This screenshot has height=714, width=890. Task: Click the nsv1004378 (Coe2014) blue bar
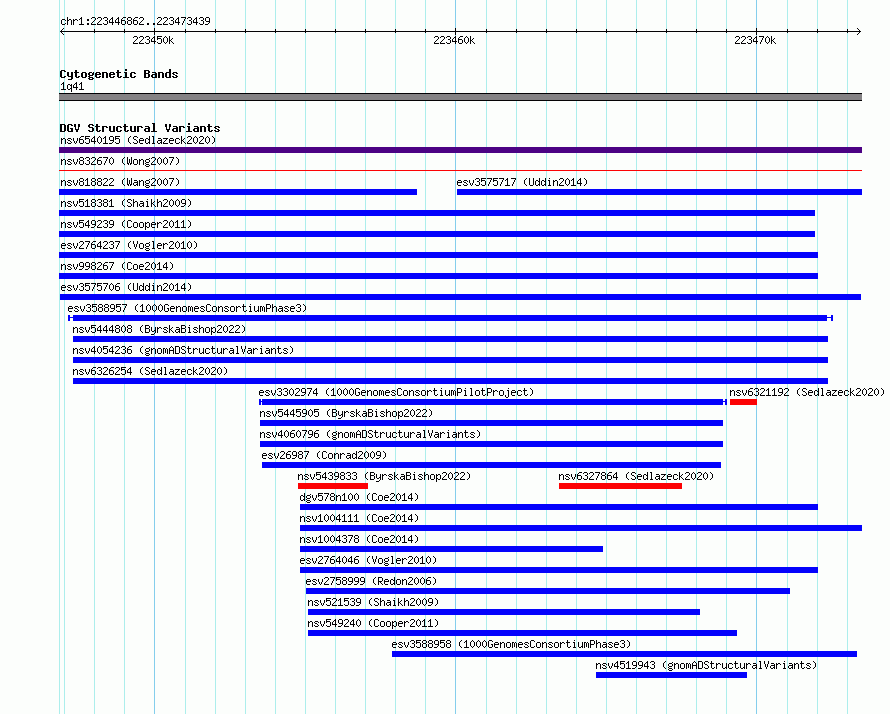point(451,549)
